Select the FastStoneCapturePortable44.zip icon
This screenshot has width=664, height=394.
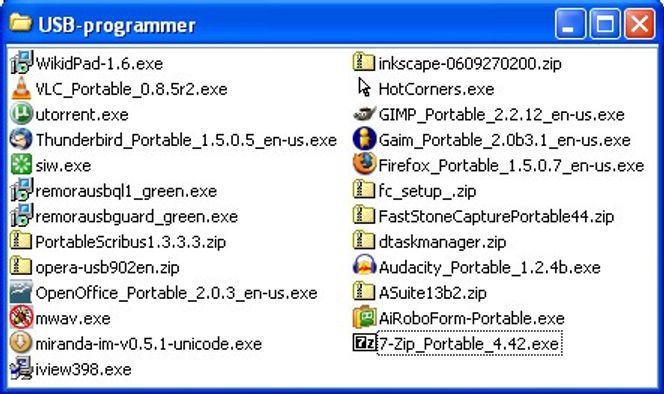pyautogui.click(x=364, y=216)
